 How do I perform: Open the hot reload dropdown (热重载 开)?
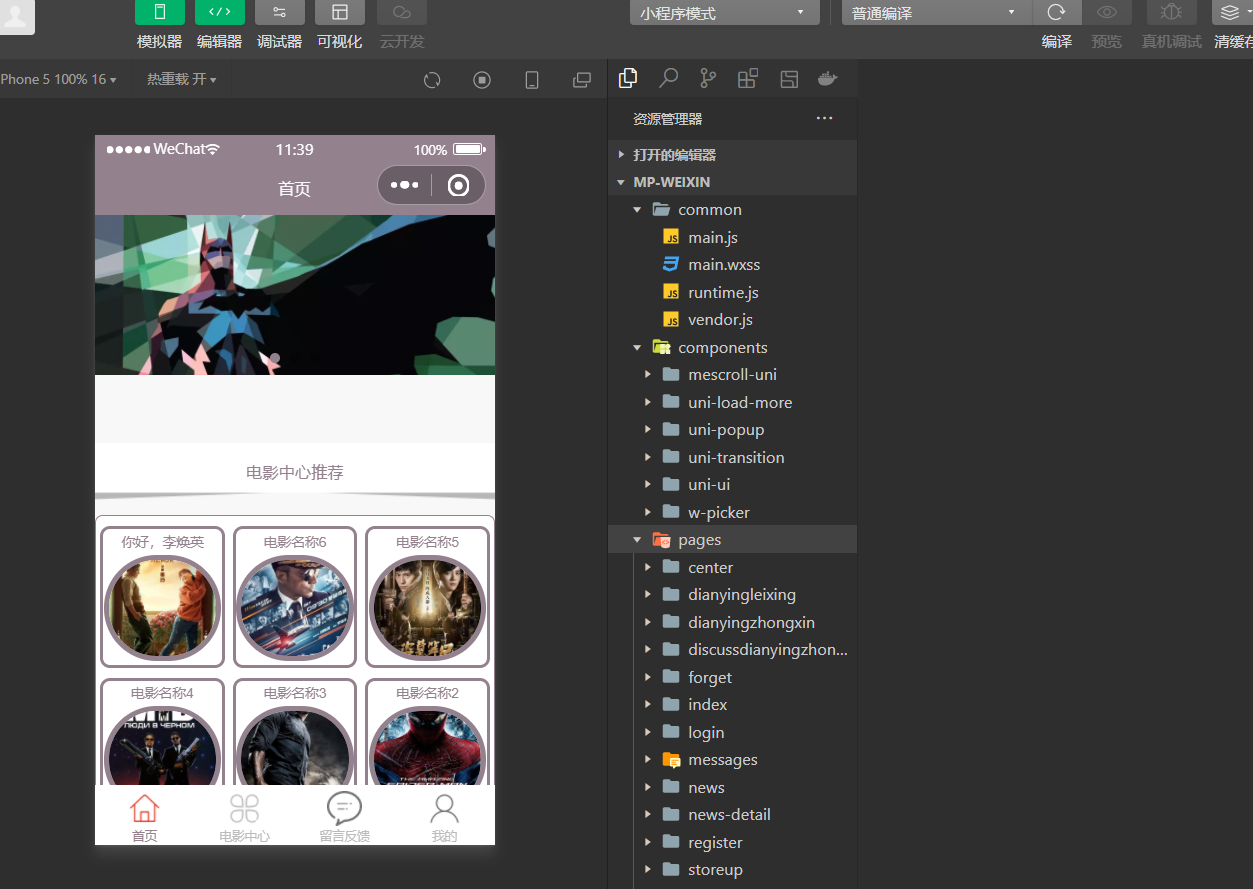tap(181, 79)
